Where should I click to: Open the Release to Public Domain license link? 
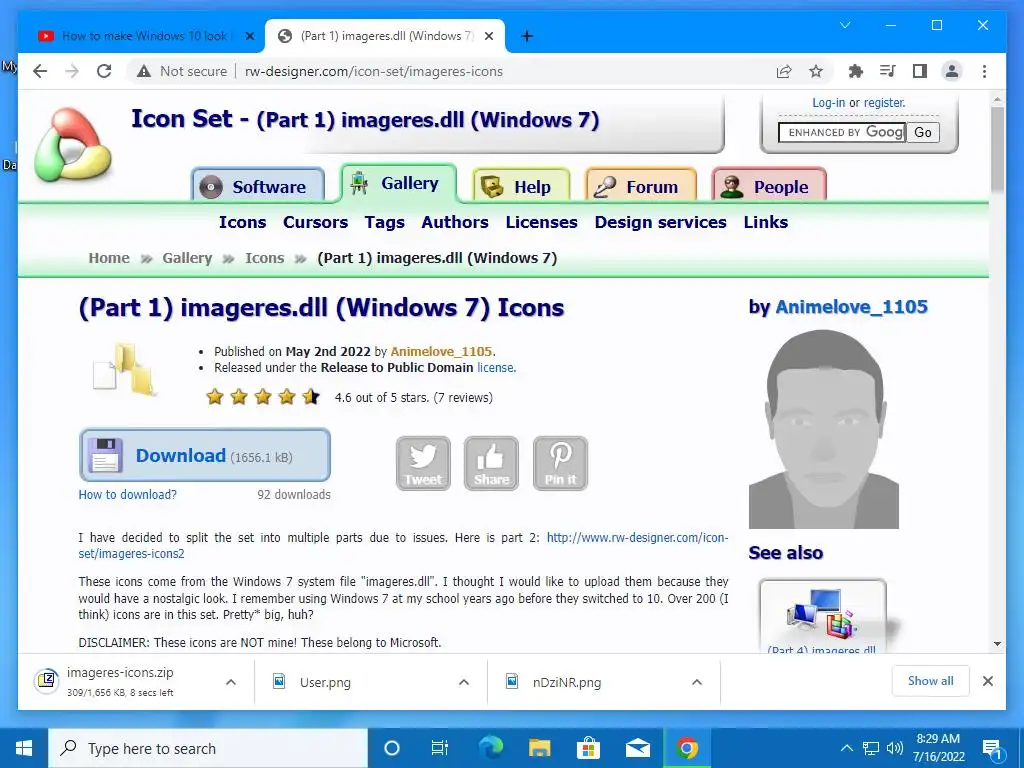coord(496,368)
